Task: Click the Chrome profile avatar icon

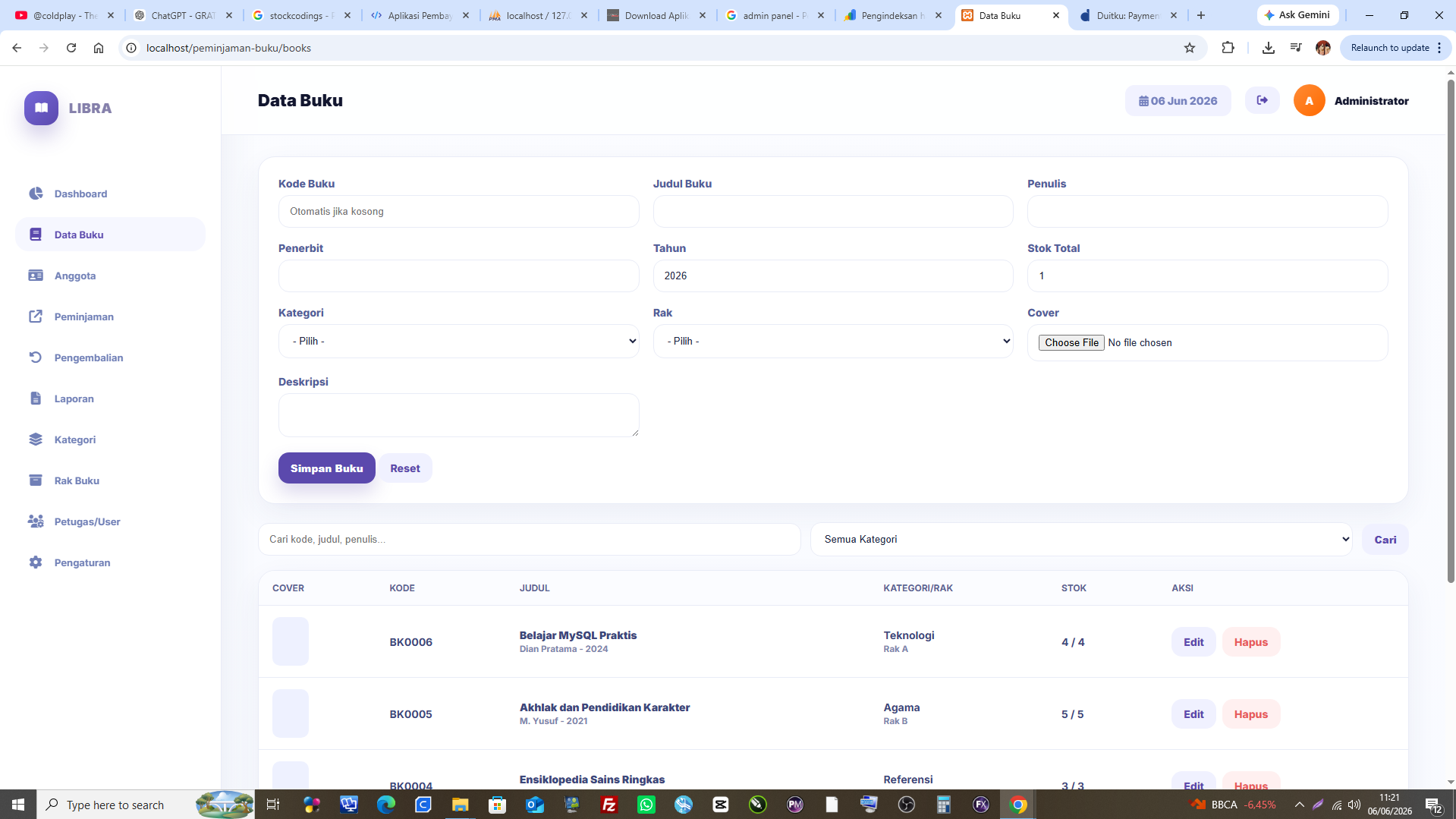Action: (x=1322, y=48)
